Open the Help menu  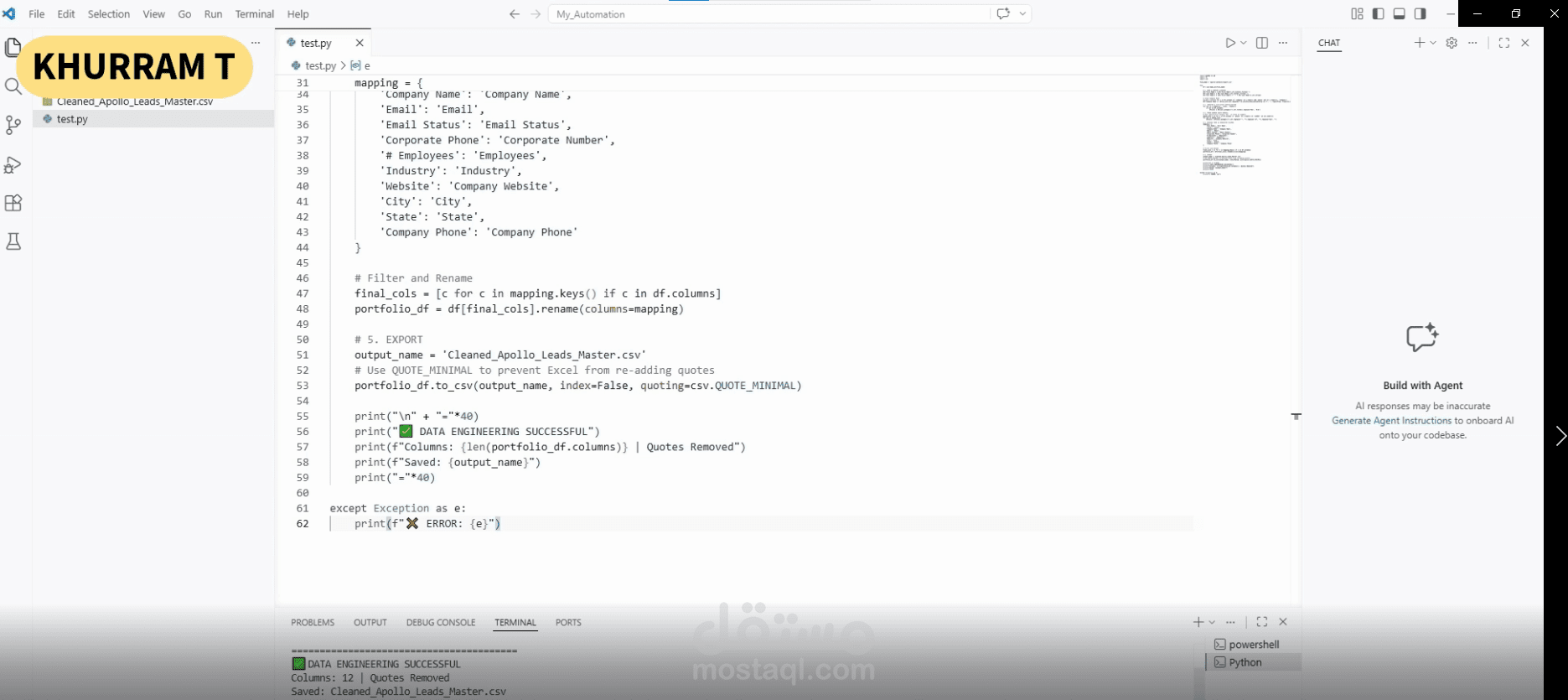click(x=298, y=14)
